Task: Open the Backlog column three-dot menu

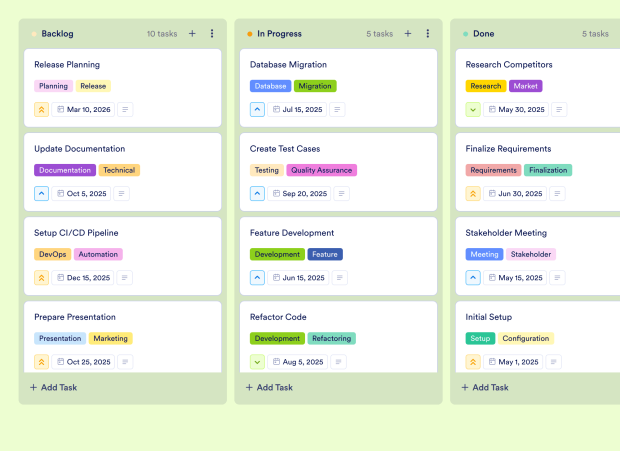Action: click(x=212, y=33)
